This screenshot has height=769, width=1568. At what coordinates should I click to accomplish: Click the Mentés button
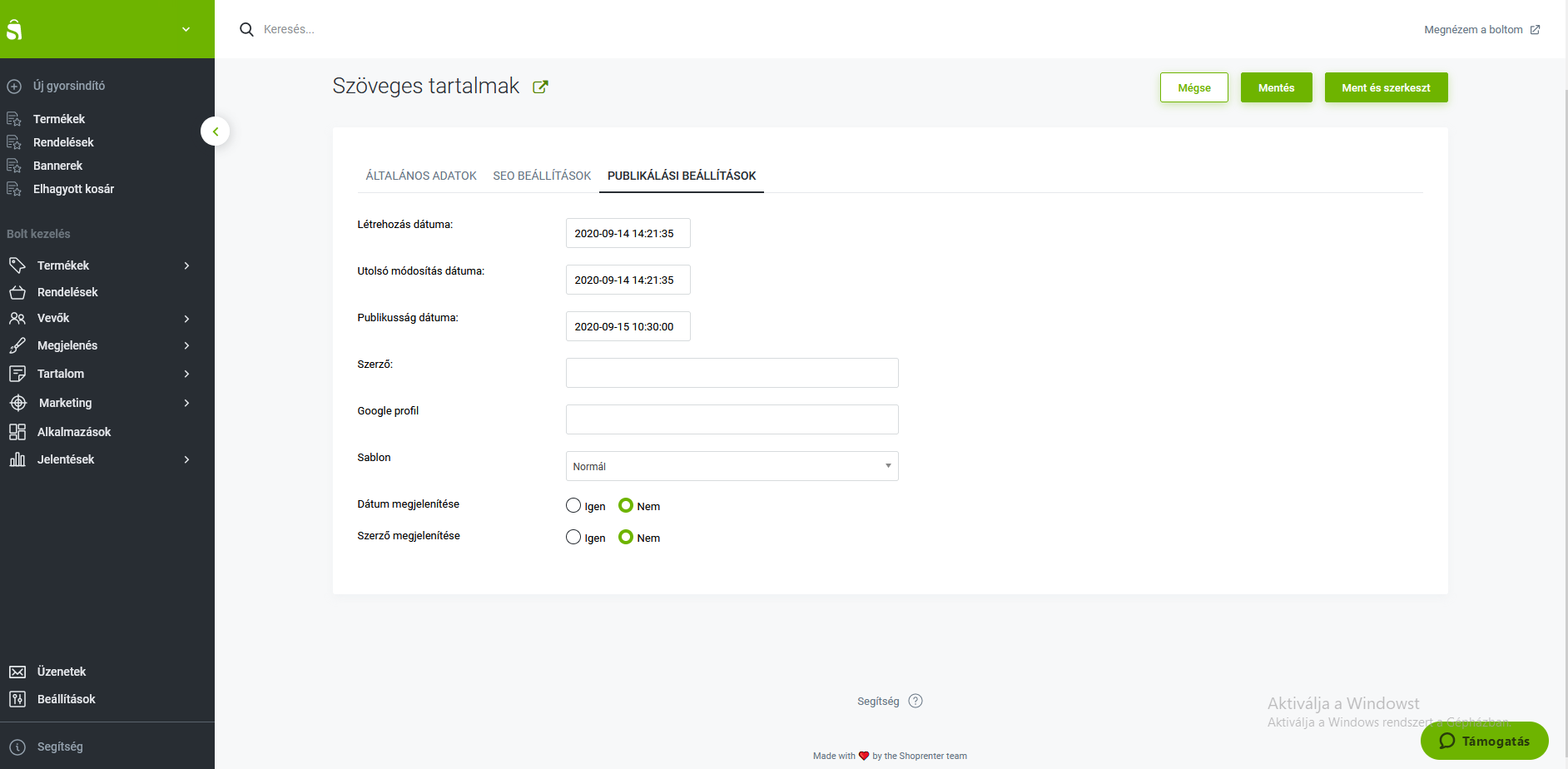click(1276, 87)
